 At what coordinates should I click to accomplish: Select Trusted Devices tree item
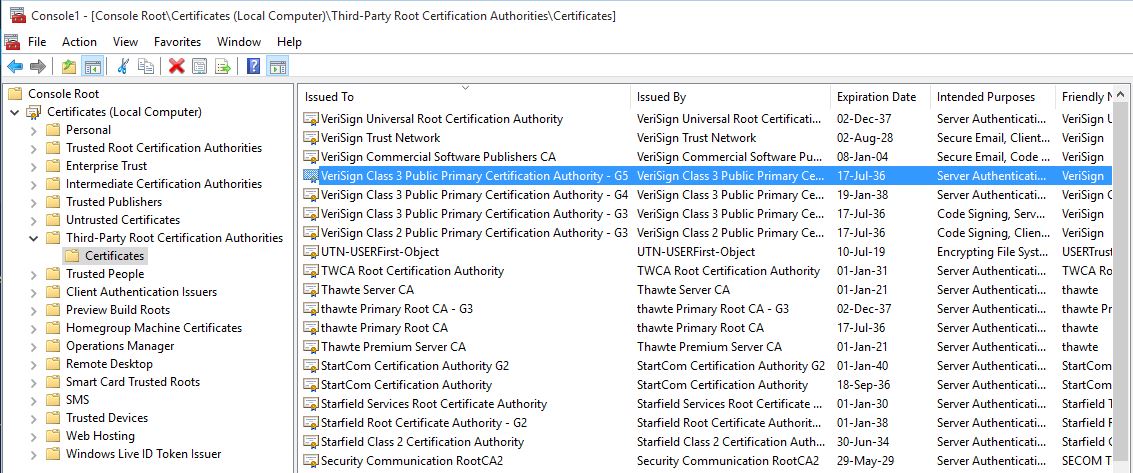107,418
